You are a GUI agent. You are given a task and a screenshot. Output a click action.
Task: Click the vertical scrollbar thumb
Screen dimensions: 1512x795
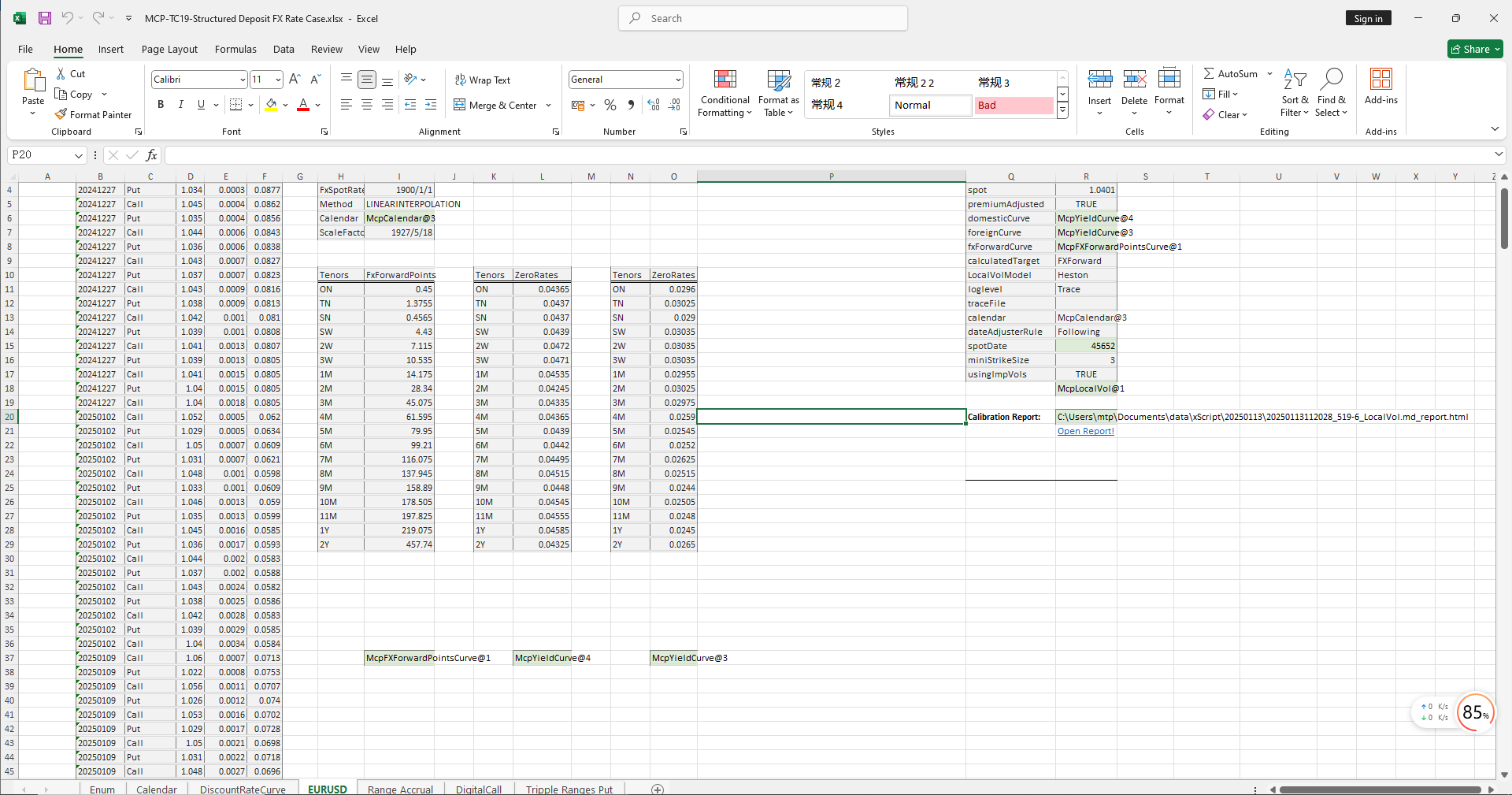tap(1504, 218)
